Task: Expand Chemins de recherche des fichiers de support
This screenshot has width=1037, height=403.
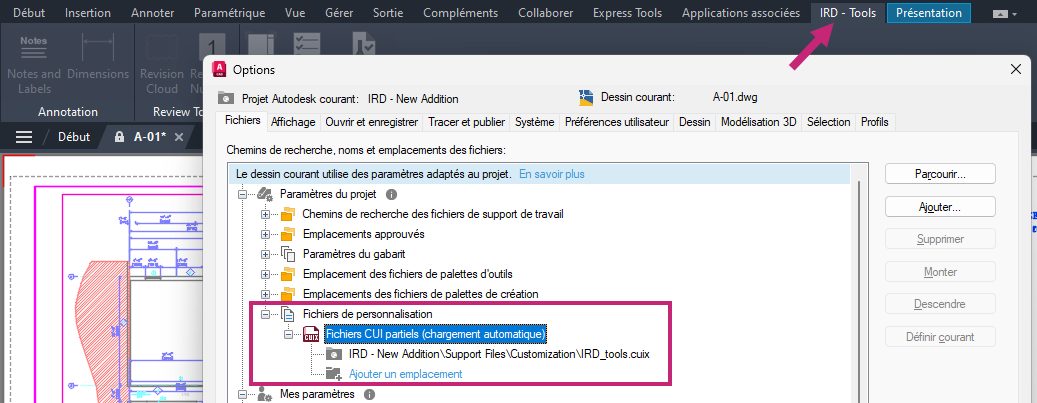Action: click(265, 214)
